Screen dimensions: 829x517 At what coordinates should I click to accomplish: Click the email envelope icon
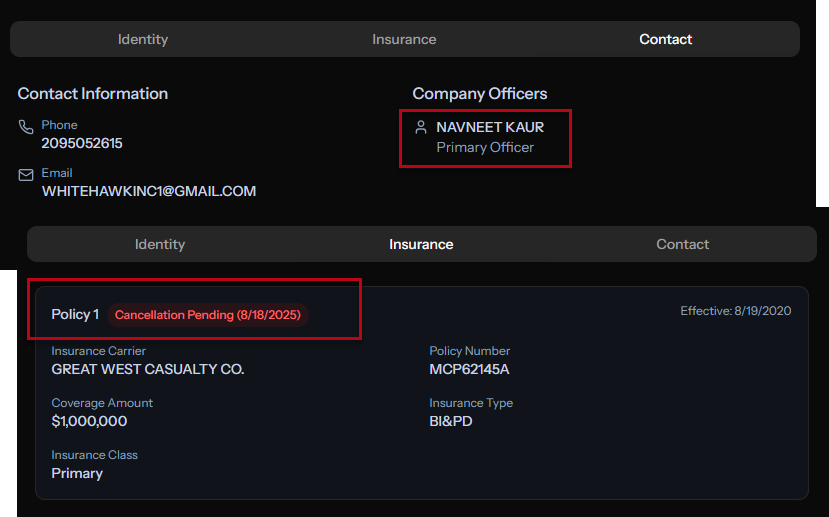pyautogui.click(x=26, y=175)
